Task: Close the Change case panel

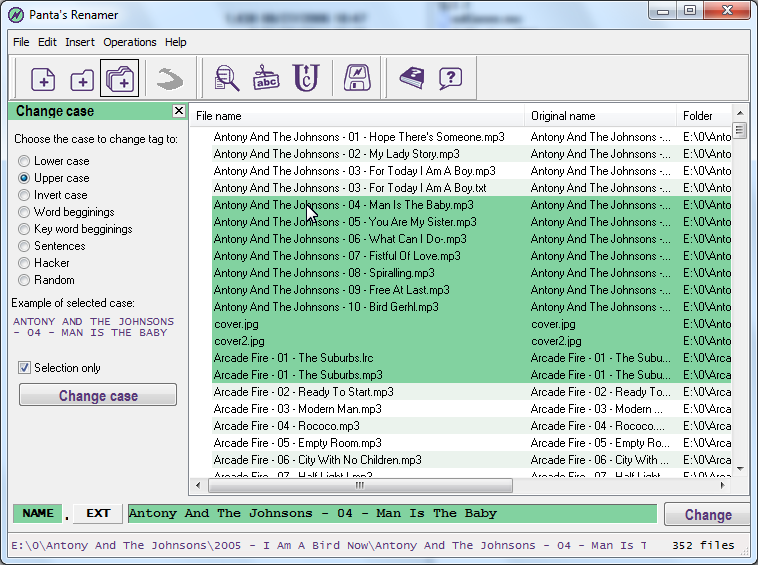Action: 179,111
